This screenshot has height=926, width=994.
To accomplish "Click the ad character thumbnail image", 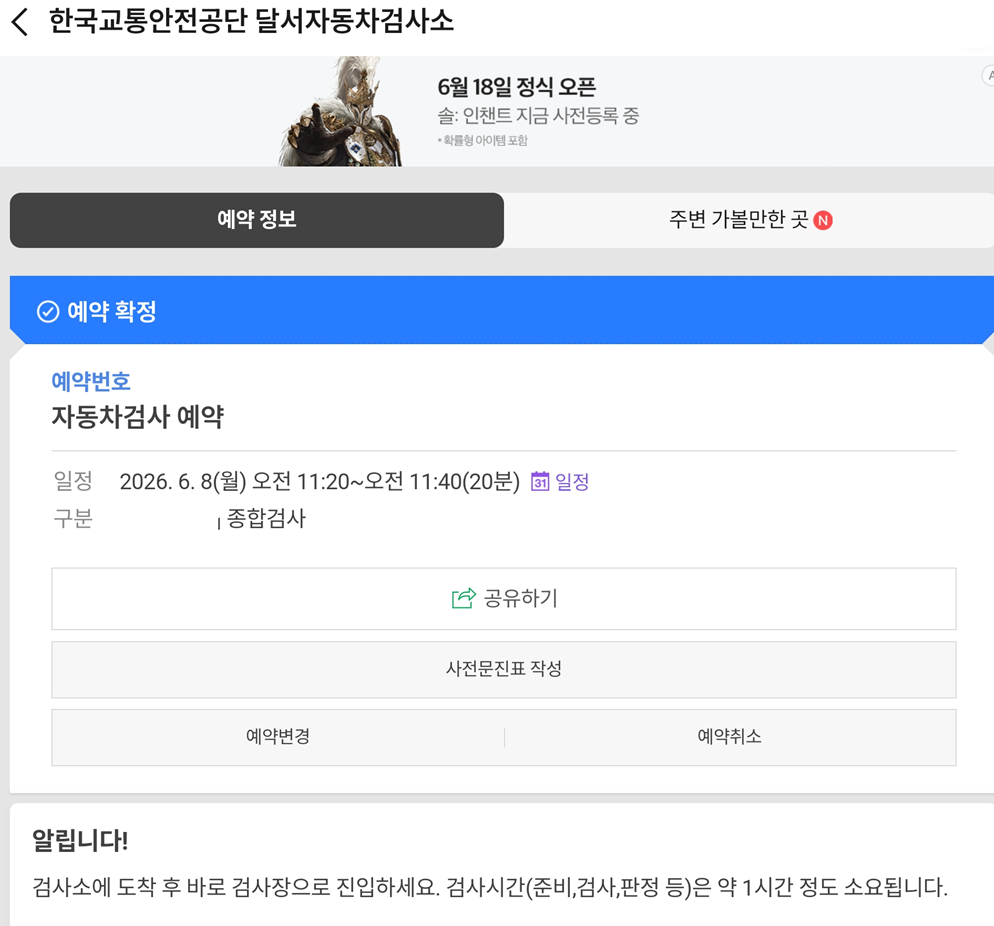I will pos(340,112).
